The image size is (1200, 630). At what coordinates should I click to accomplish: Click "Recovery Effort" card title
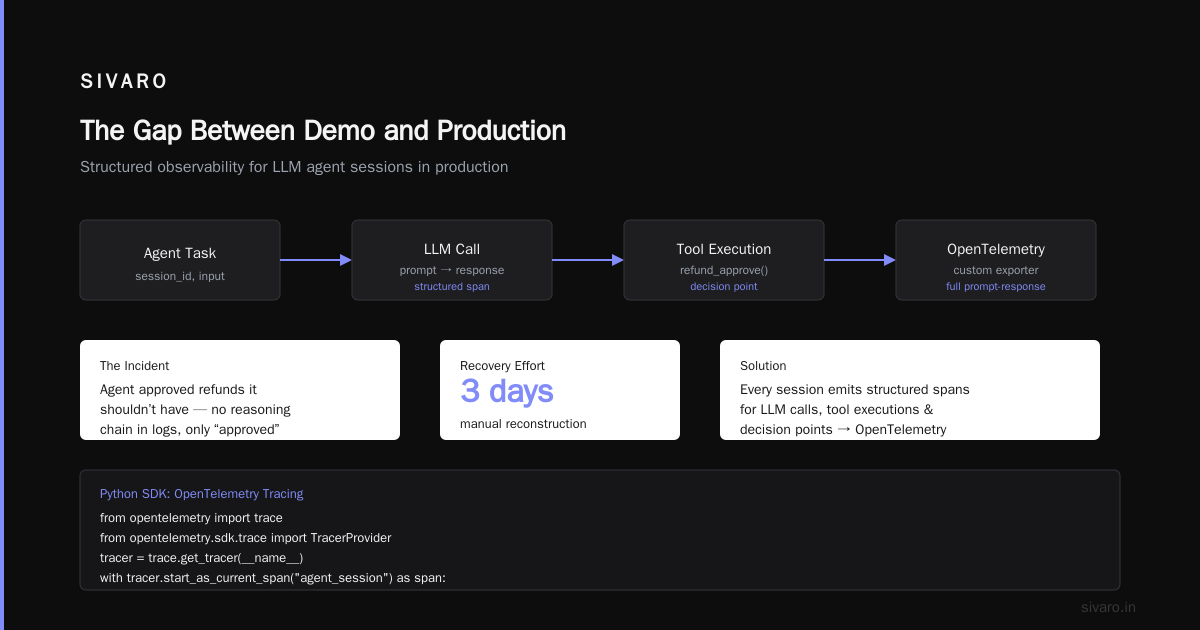coord(503,366)
